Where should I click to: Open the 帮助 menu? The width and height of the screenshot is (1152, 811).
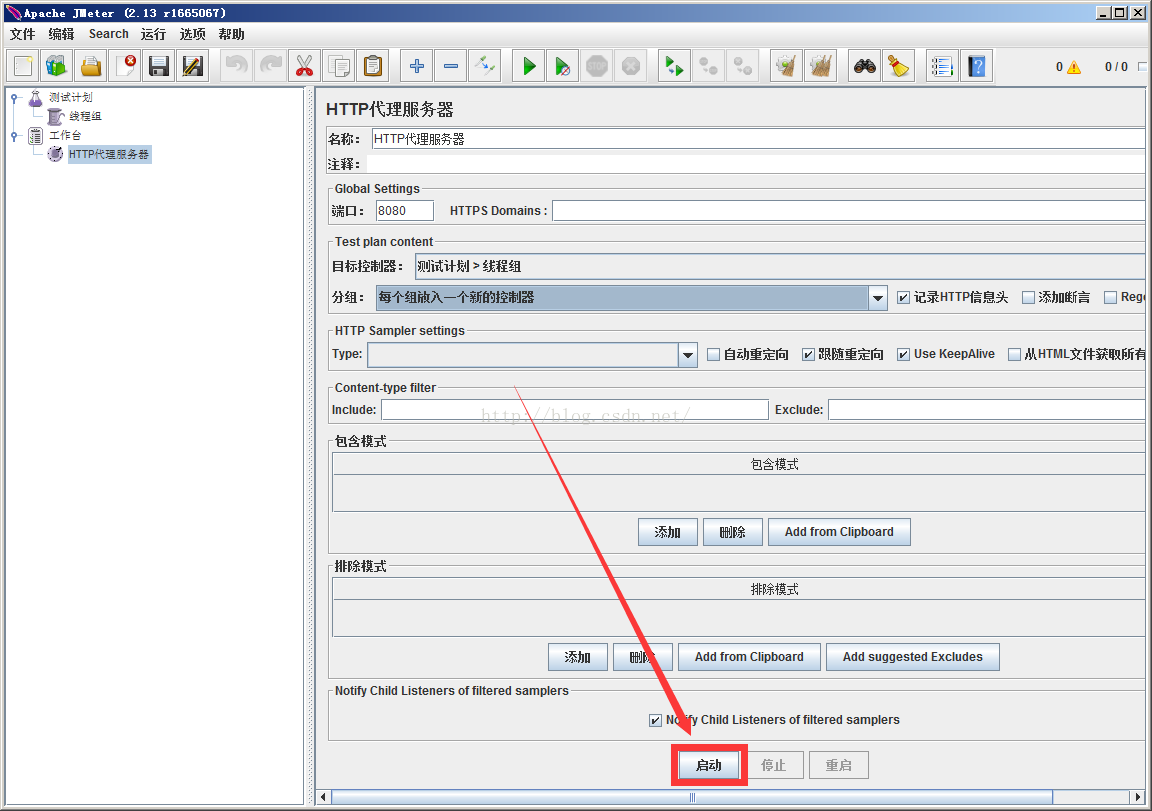[231, 34]
